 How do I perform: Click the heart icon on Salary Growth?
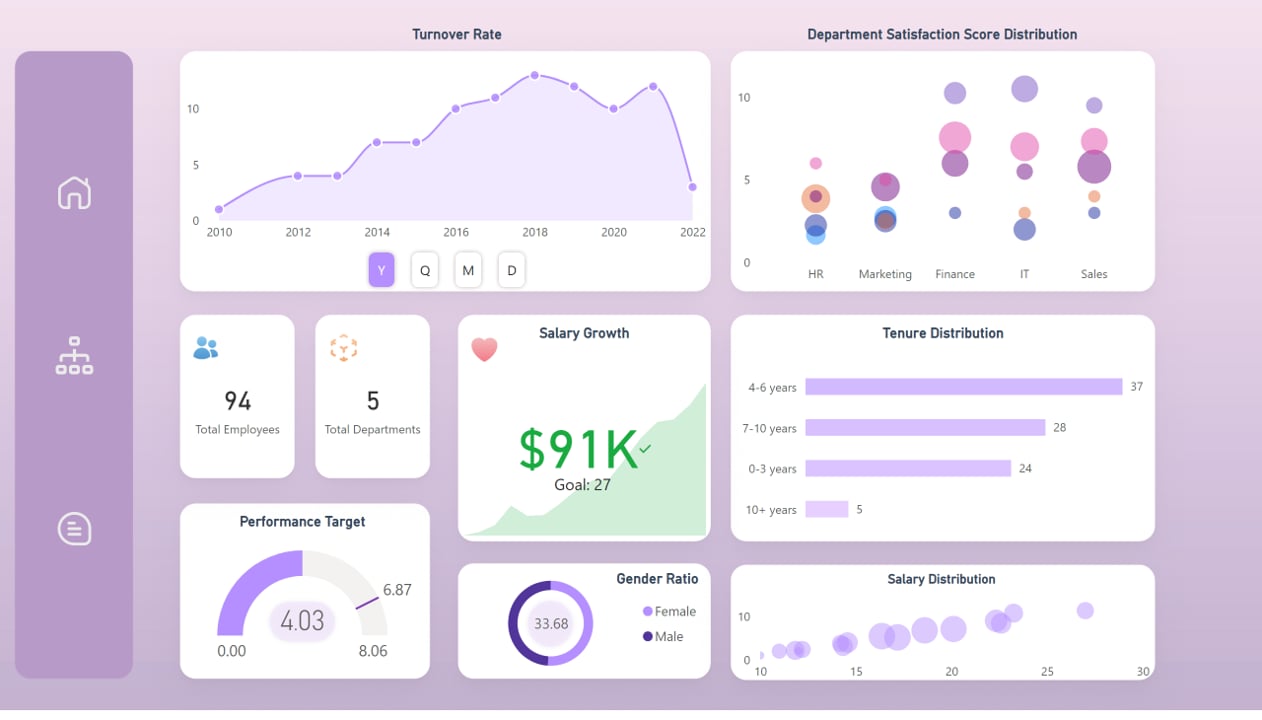tap(484, 349)
